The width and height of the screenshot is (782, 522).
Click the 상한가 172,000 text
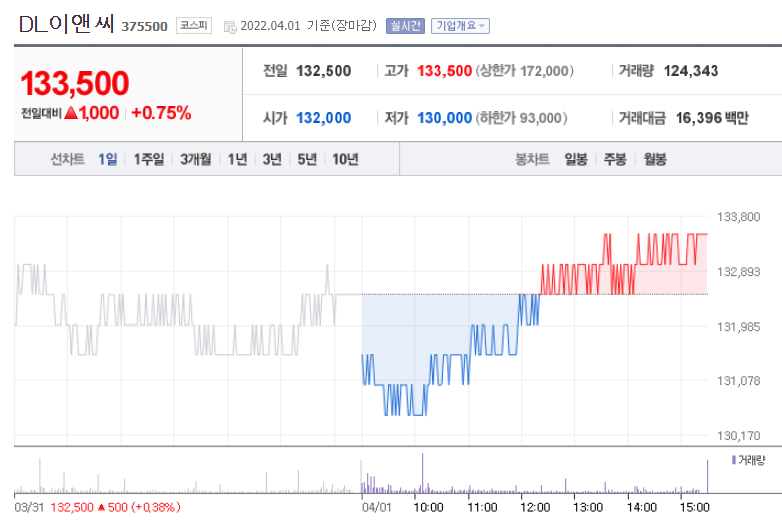point(525,71)
